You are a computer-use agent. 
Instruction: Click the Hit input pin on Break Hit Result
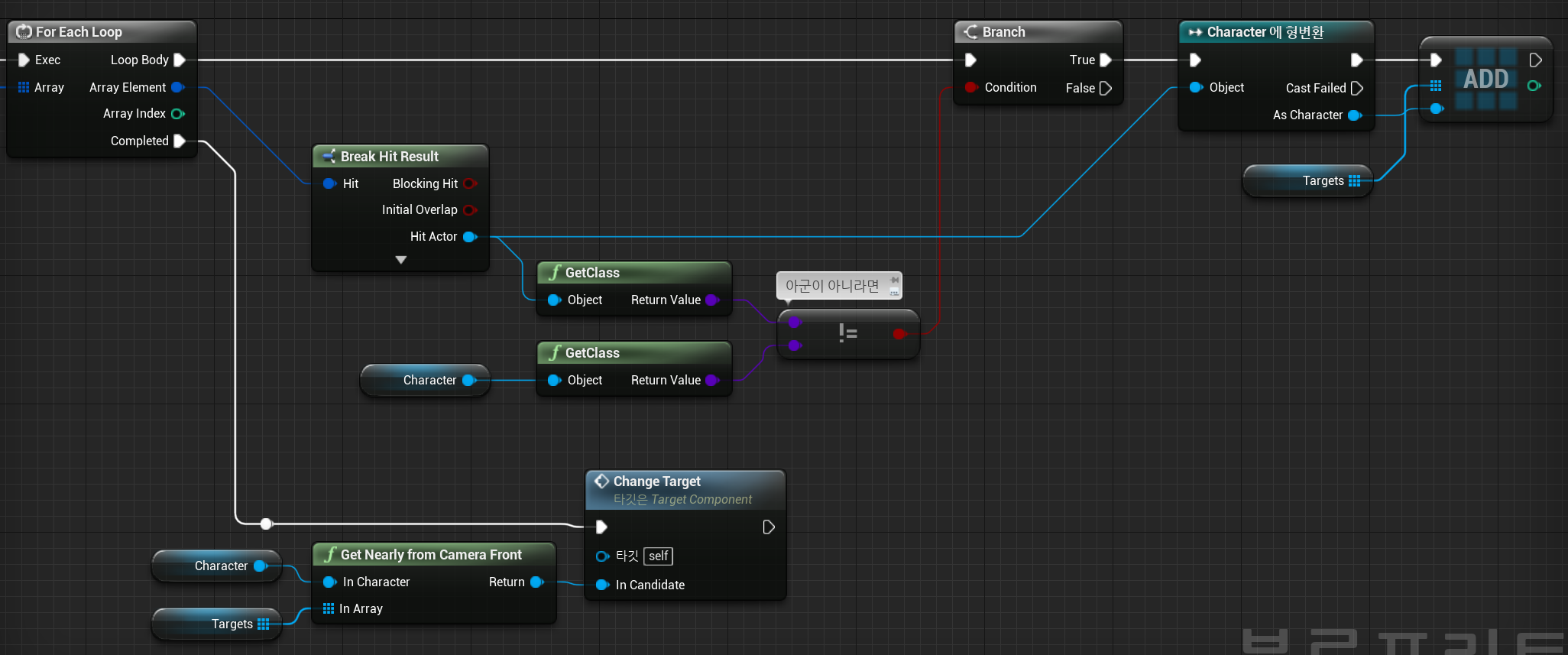[x=329, y=183]
